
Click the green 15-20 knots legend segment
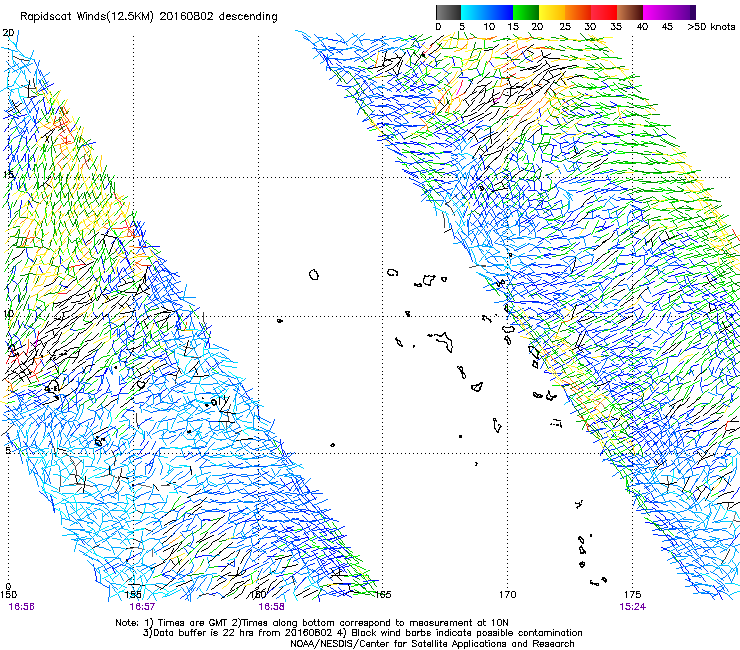526,12
